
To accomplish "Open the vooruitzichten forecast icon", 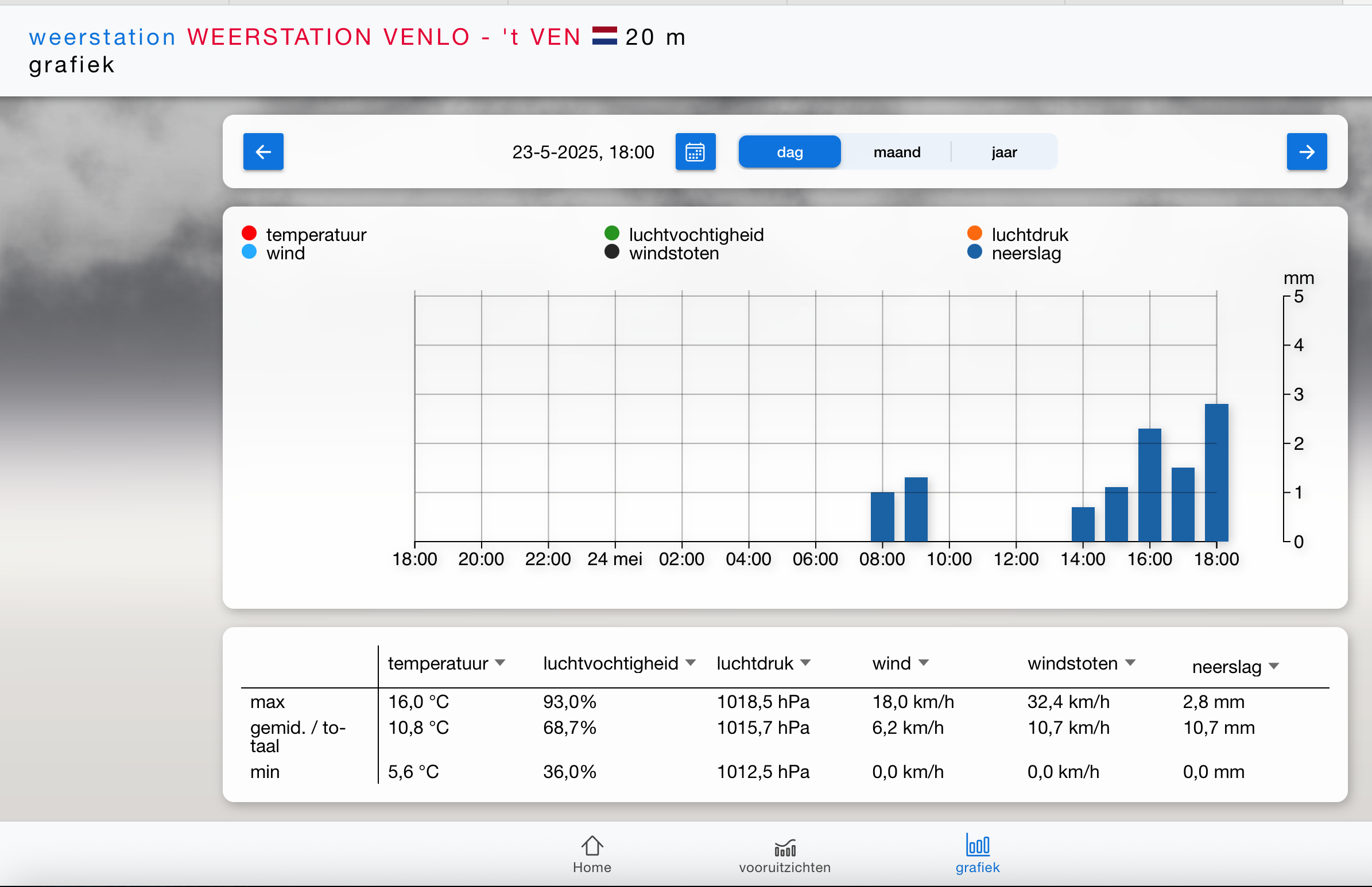I will [x=785, y=848].
